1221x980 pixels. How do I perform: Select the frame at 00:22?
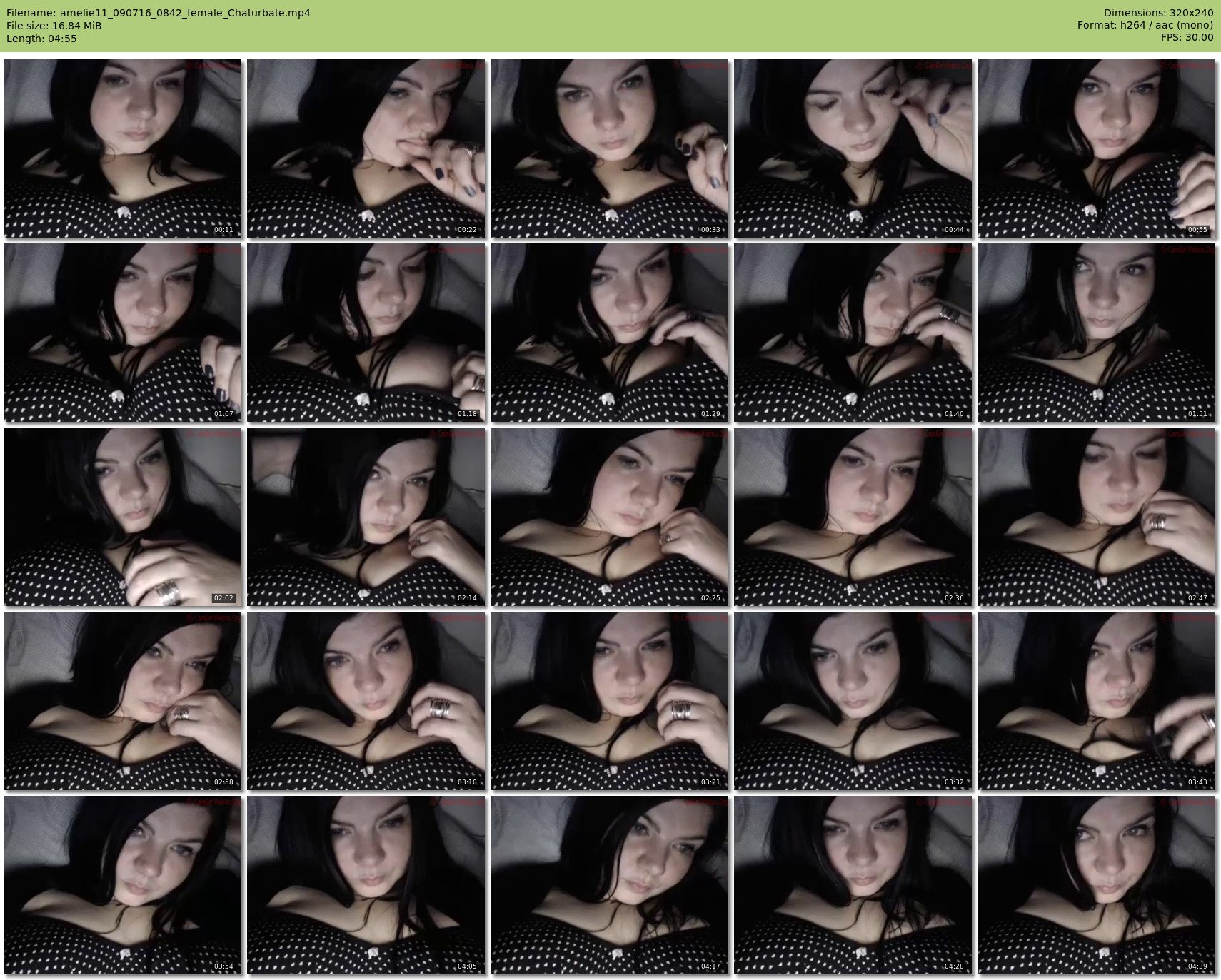(366, 148)
